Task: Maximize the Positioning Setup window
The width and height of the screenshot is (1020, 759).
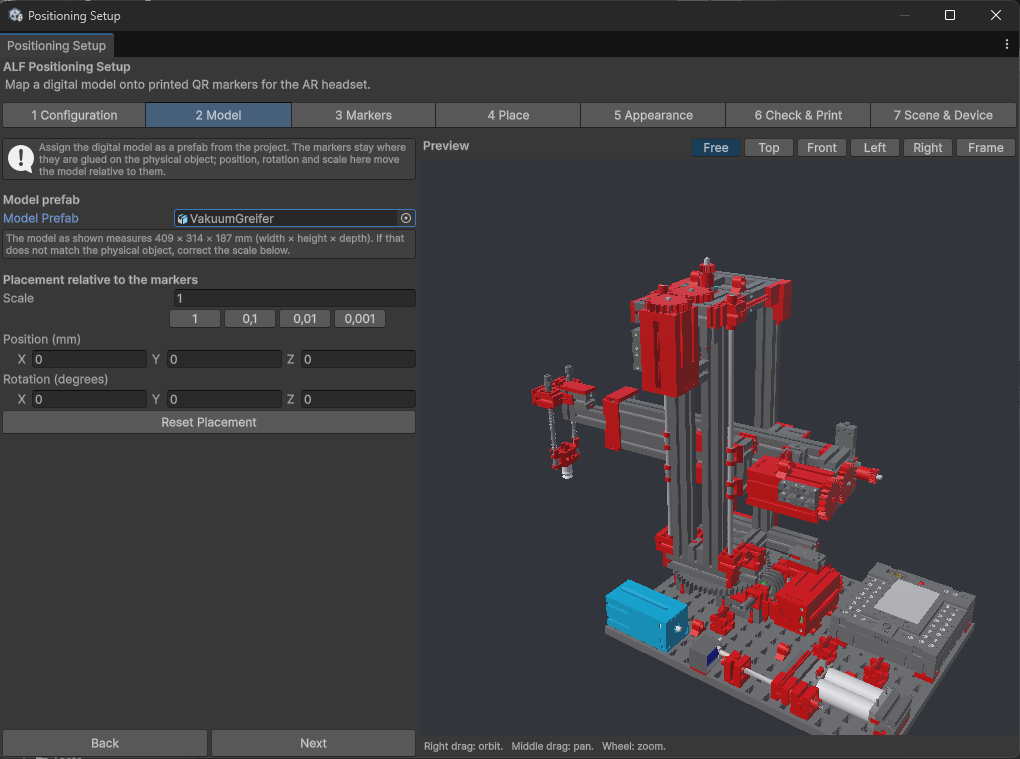Action: pyautogui.click(x=950, y=15)
